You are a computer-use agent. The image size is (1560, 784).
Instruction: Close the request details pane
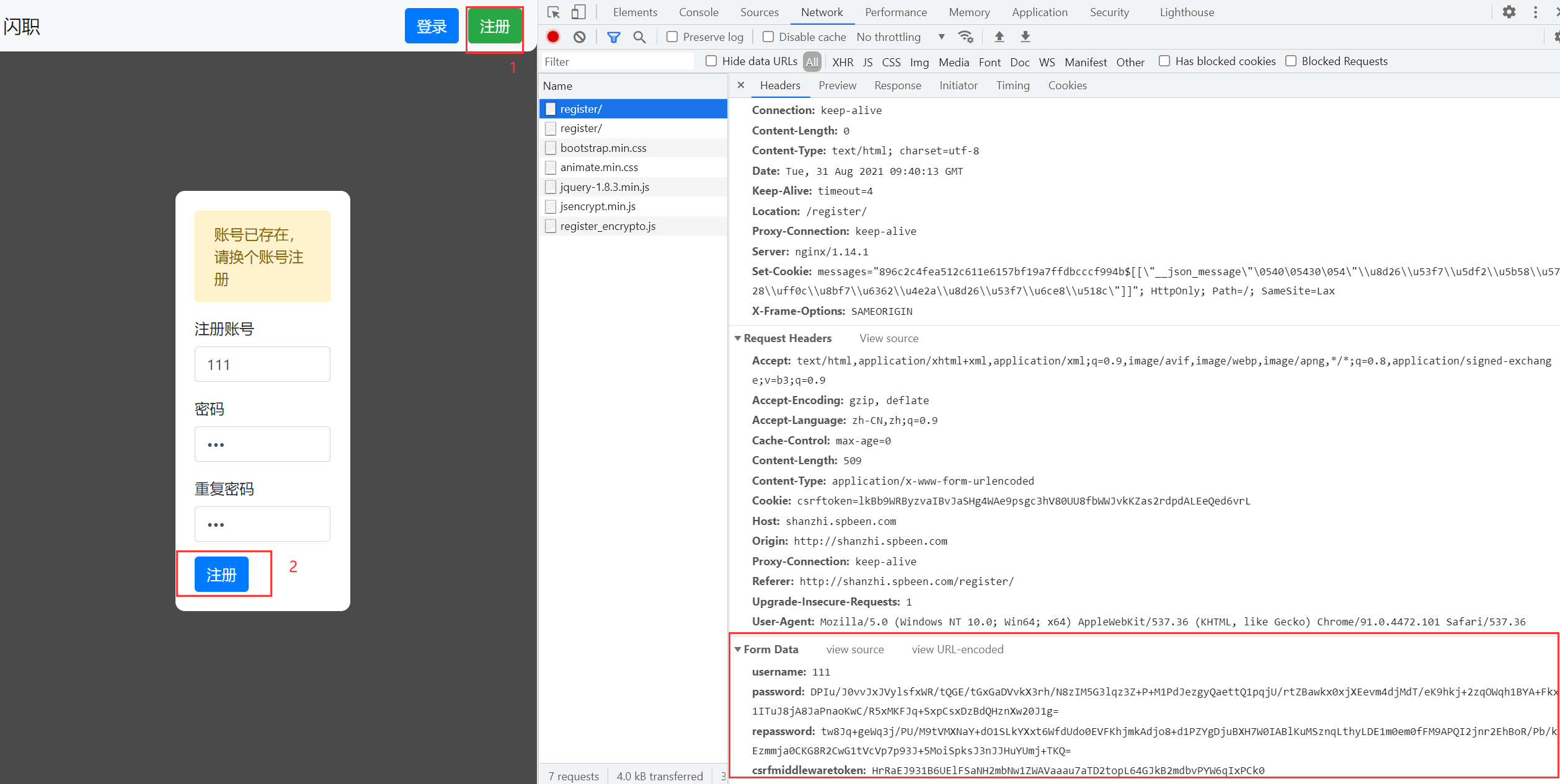pos(741,86)
